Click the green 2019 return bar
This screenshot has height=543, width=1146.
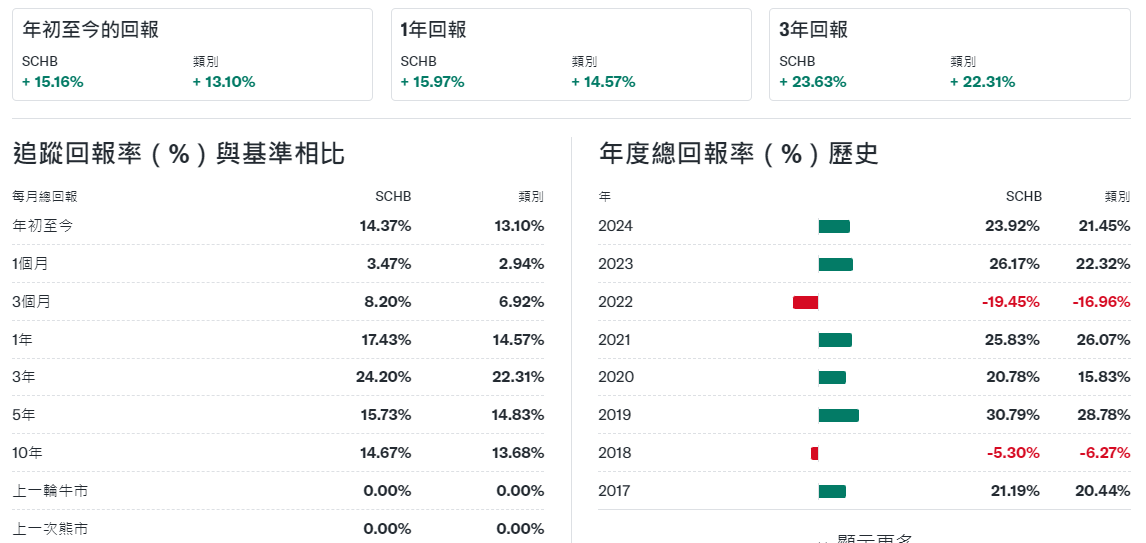[838, 415]
